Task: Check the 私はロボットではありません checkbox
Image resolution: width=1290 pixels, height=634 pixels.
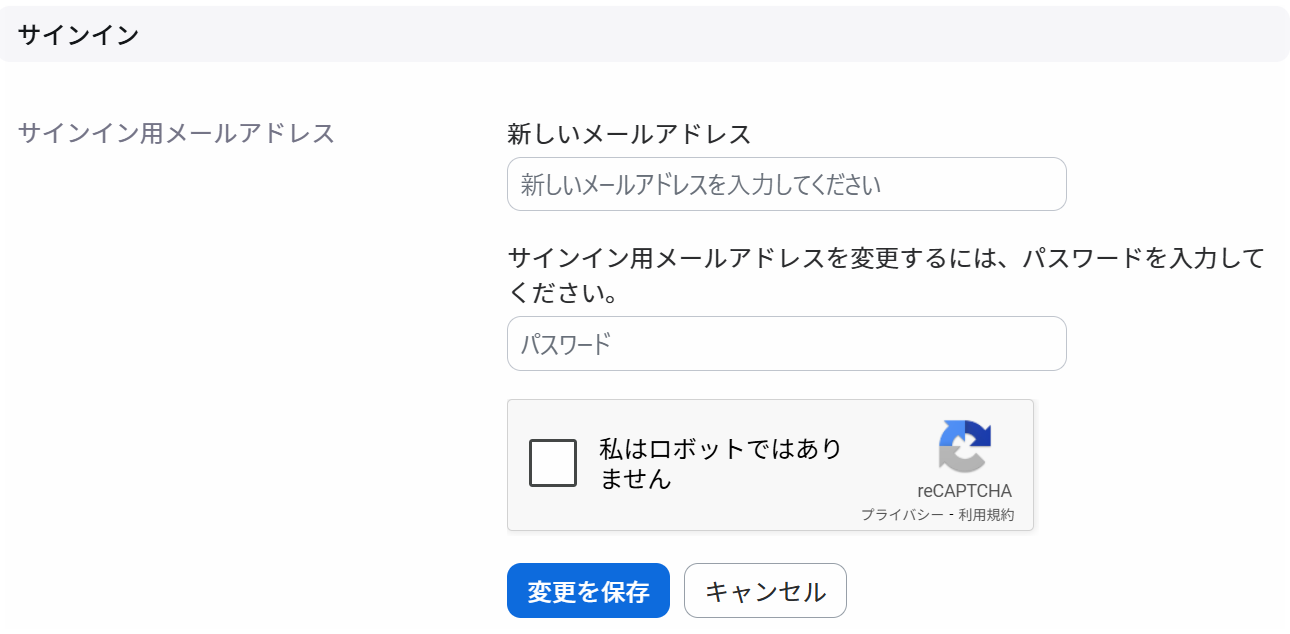Action: coord(553,463)
